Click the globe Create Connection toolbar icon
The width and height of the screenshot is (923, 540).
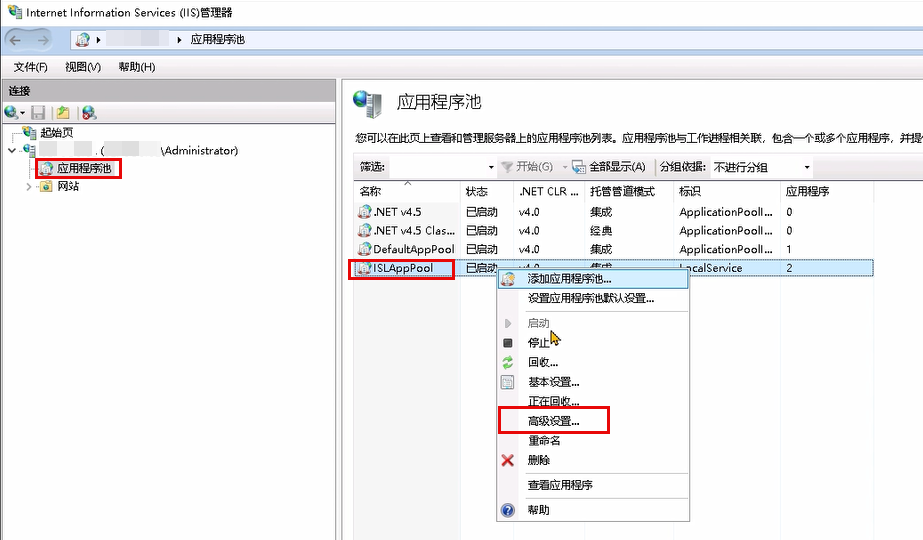11,113
